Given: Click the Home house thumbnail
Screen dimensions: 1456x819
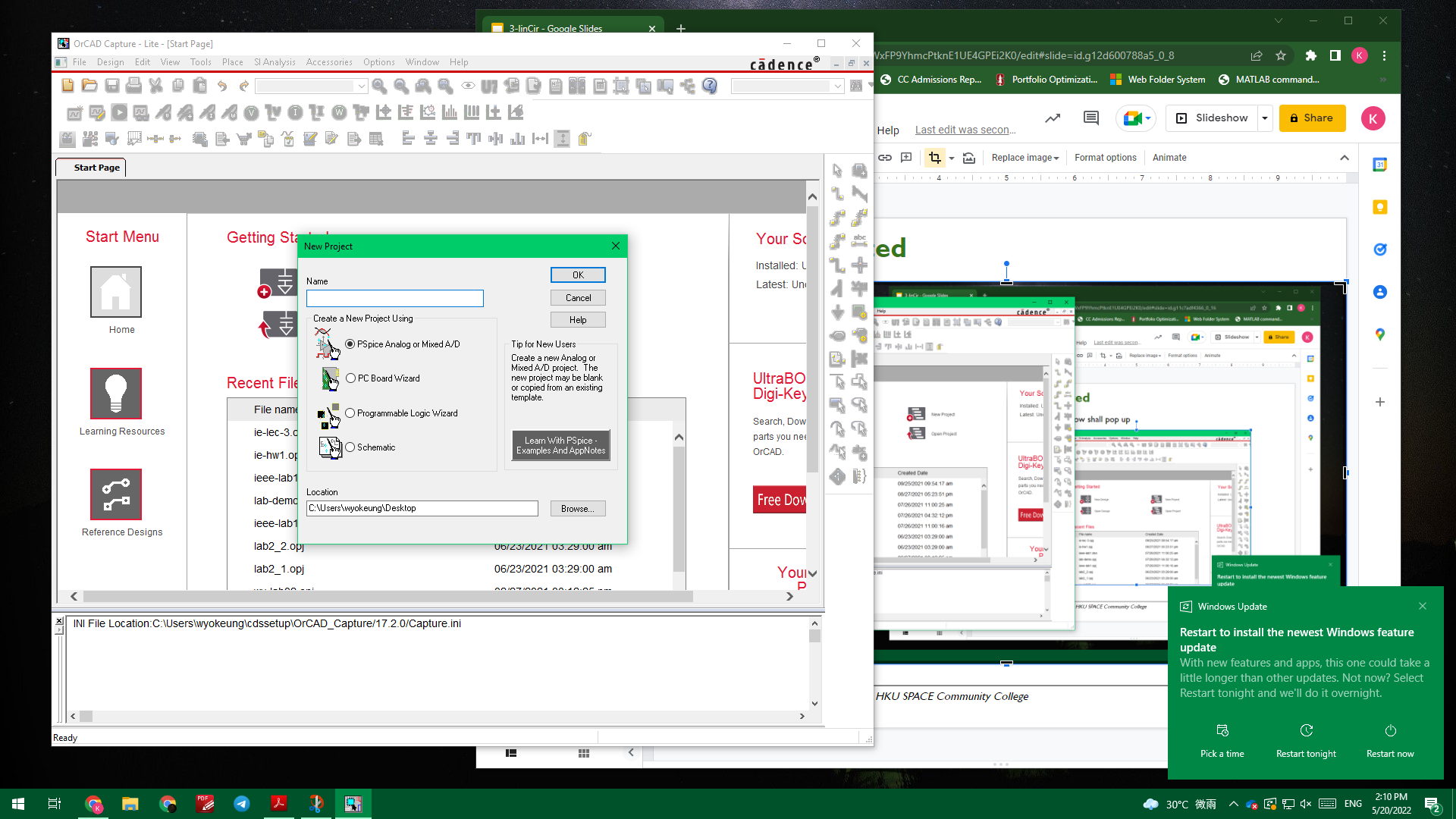Looking at the screenshot, I should point(116,292).
